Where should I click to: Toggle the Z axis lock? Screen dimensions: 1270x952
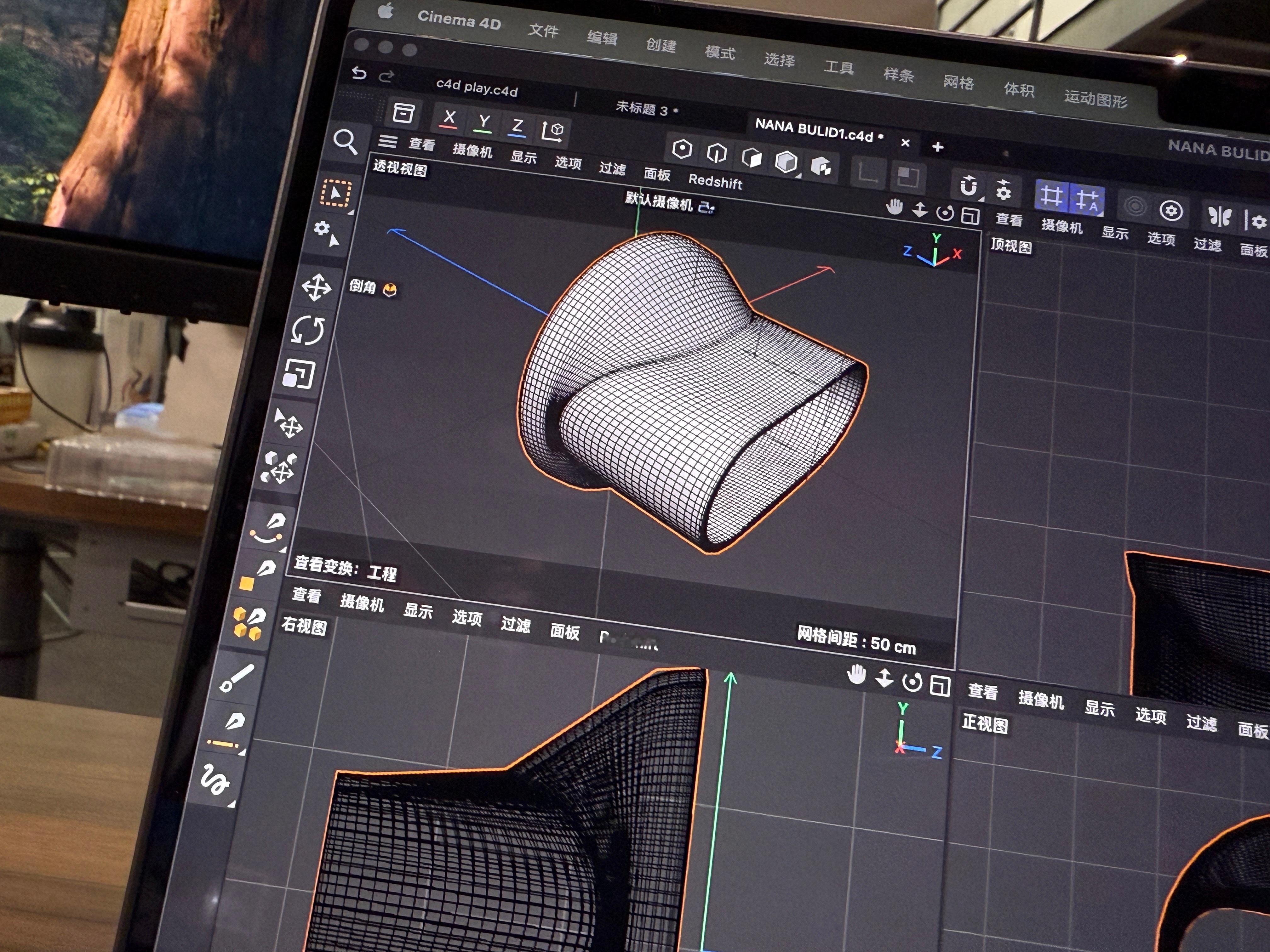[x=518, y=127]
